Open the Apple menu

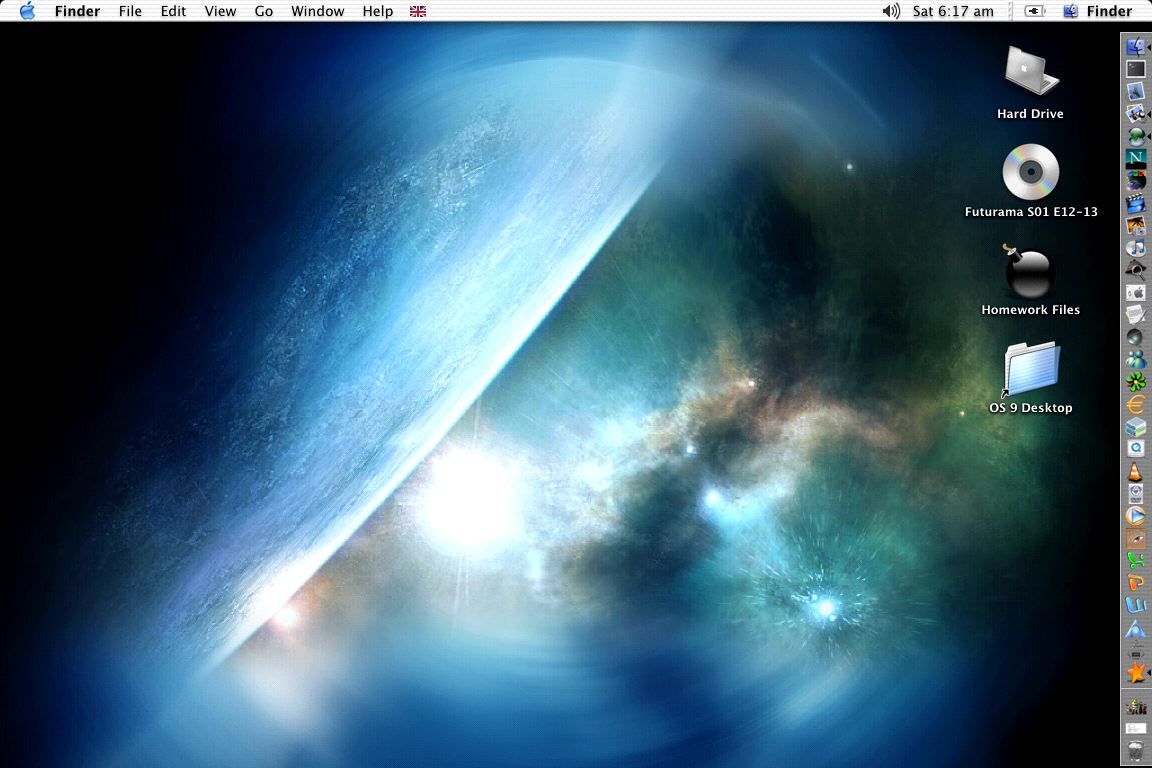coord(27,11)
